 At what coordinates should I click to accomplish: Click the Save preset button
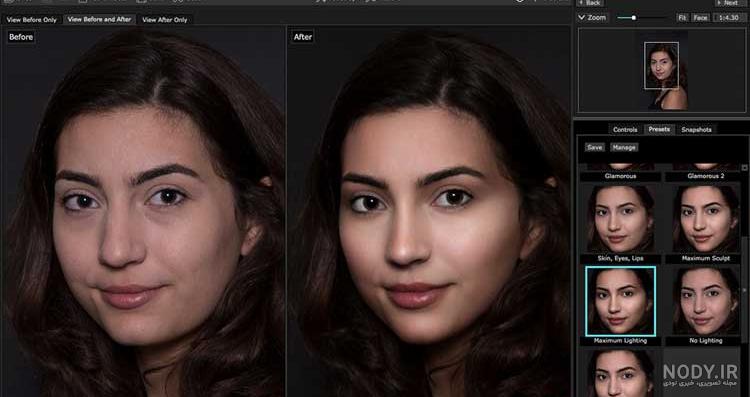595,148
